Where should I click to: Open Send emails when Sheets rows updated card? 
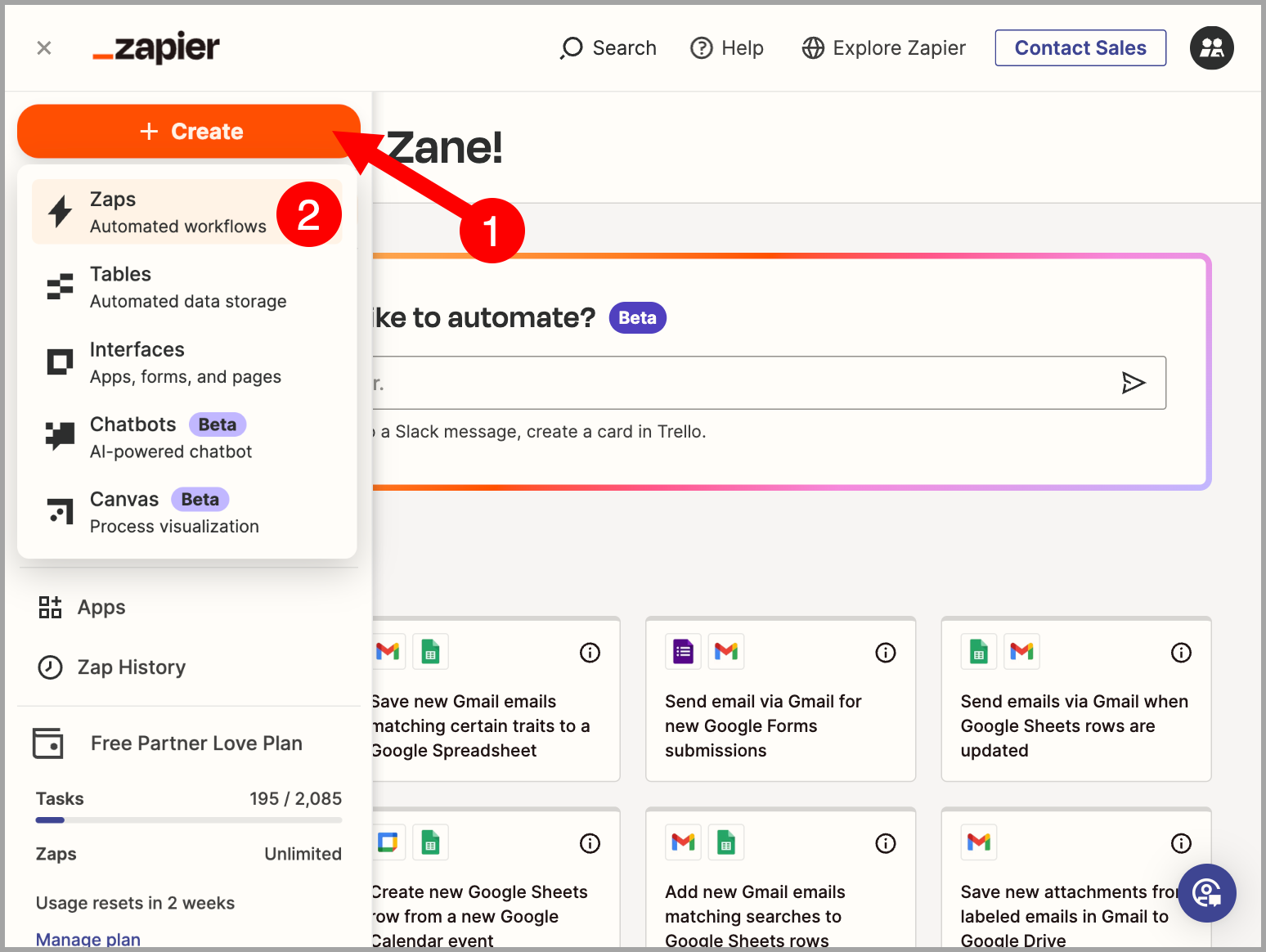[x=1076, y=699]
